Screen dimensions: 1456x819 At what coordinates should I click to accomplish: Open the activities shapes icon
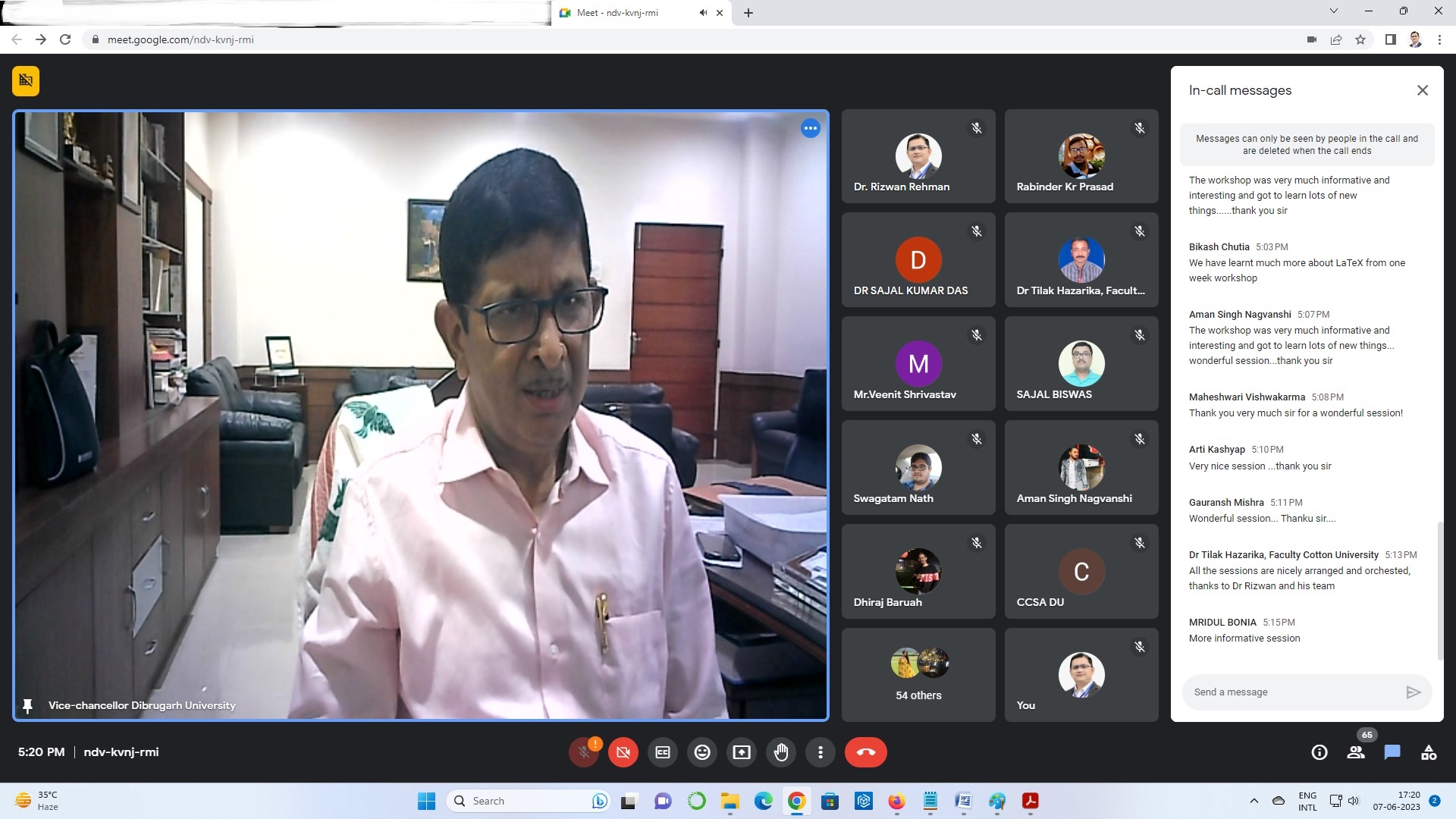(1429, 752)
